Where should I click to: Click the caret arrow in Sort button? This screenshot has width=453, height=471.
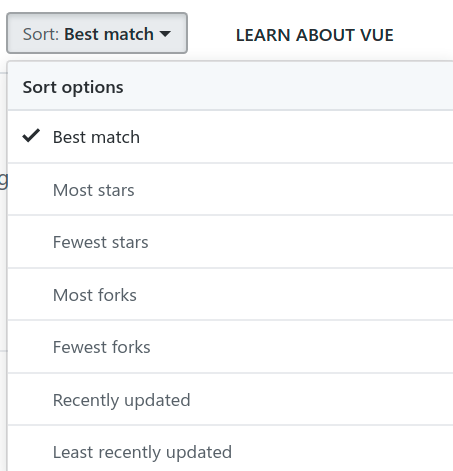(165, 34)
